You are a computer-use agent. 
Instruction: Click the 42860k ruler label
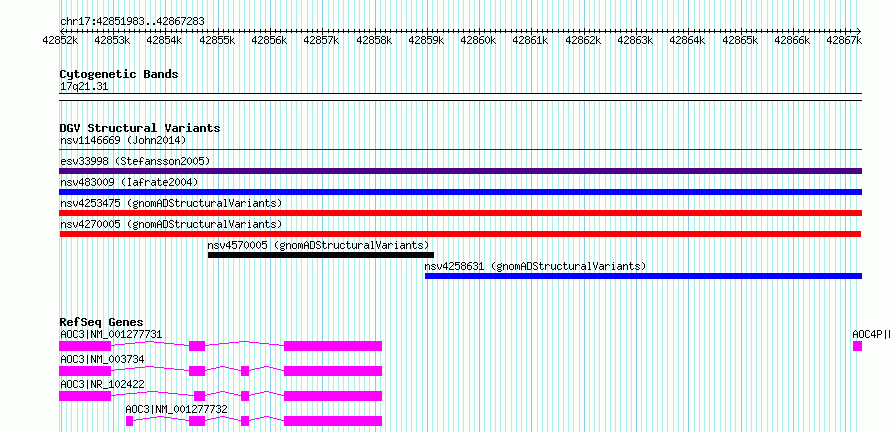(478, 40)
